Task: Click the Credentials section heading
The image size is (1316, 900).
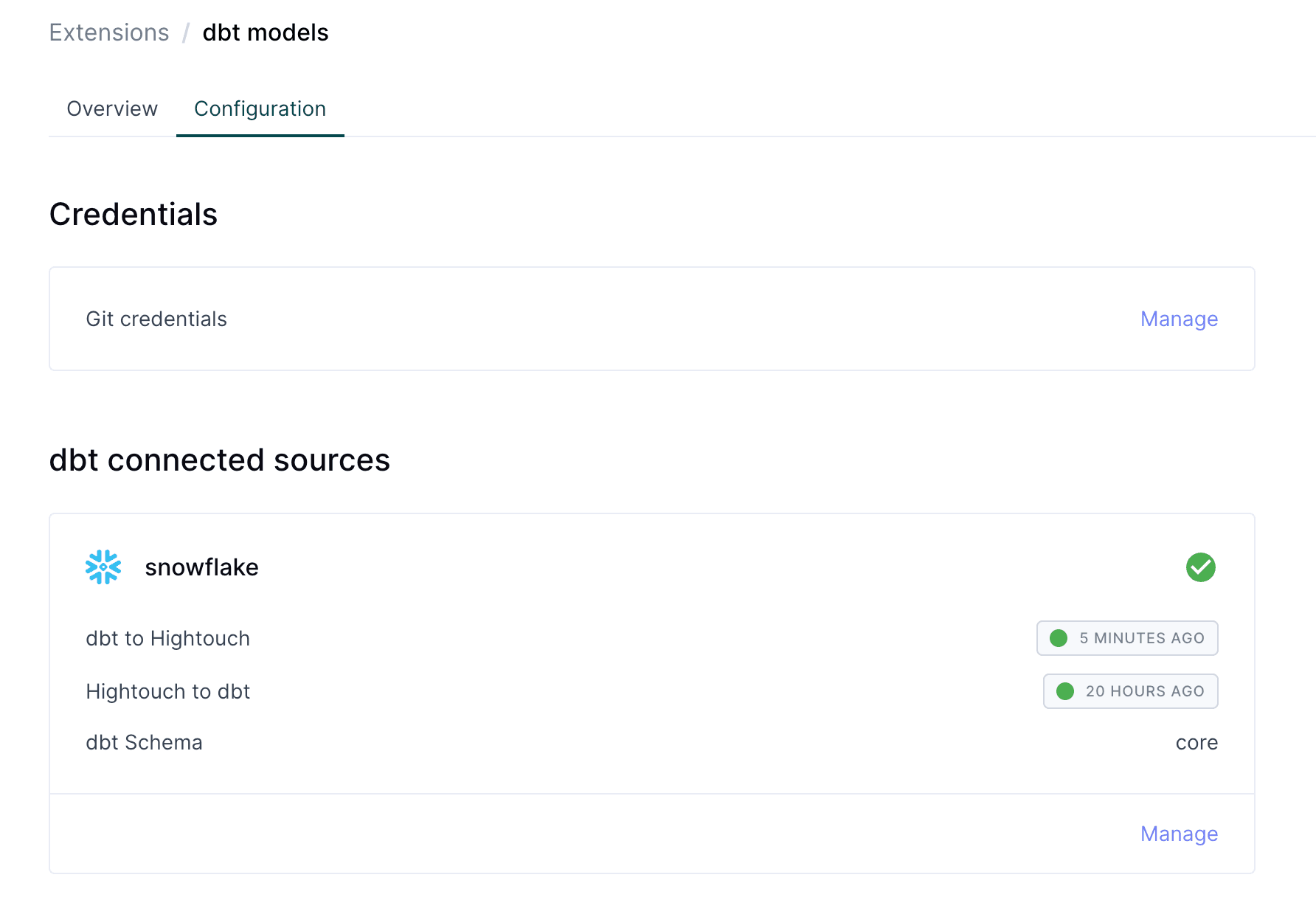Action: [134, 215]
